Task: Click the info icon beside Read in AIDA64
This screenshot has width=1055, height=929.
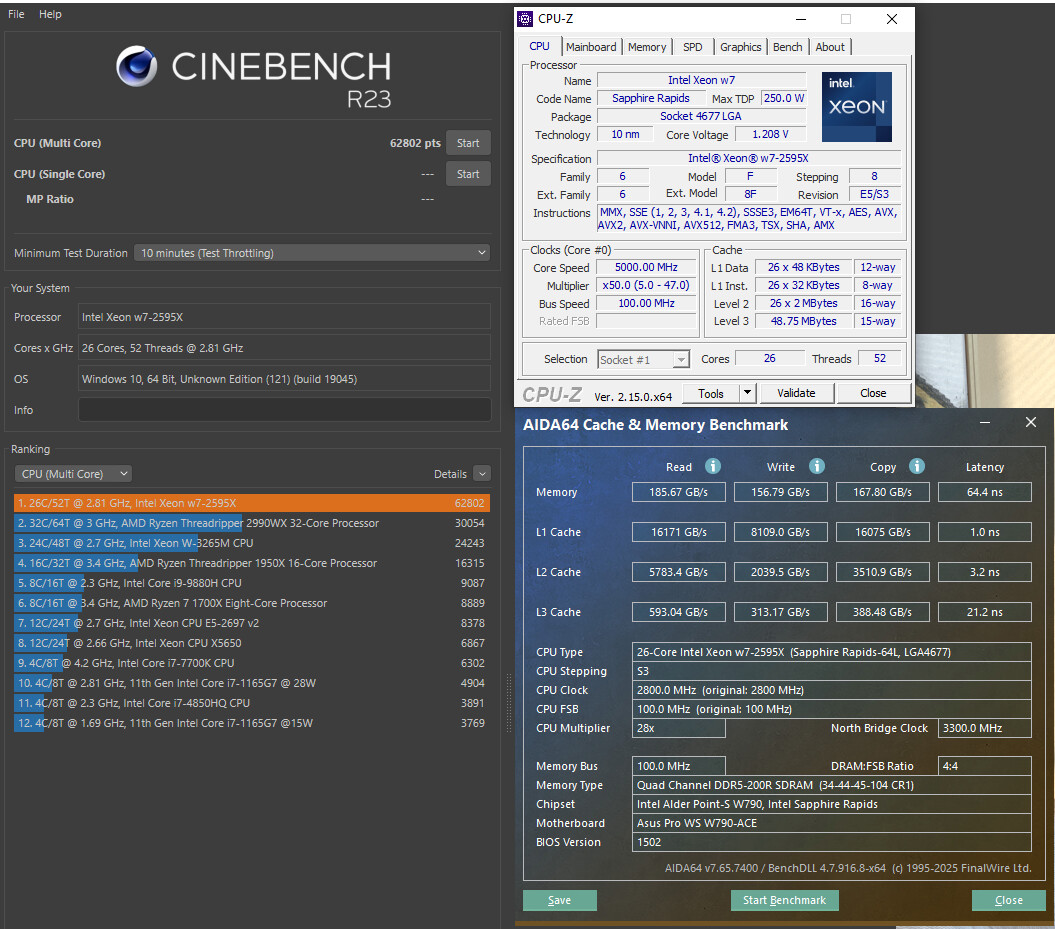Action: tap(713, 466)
